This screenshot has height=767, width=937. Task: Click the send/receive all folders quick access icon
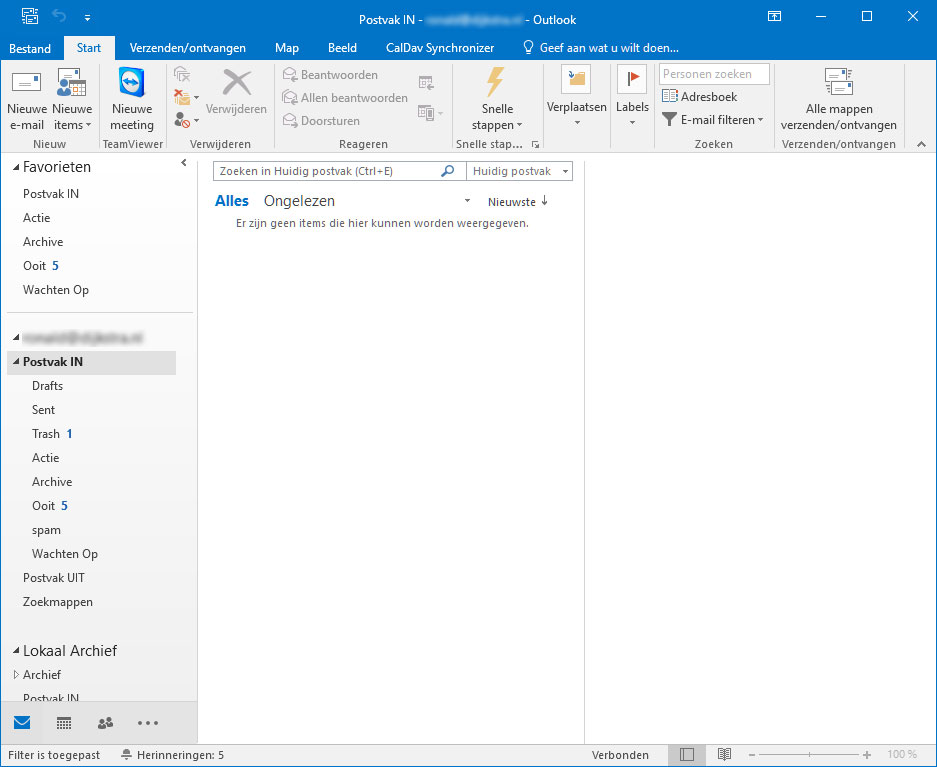click(x=29, y=16)
